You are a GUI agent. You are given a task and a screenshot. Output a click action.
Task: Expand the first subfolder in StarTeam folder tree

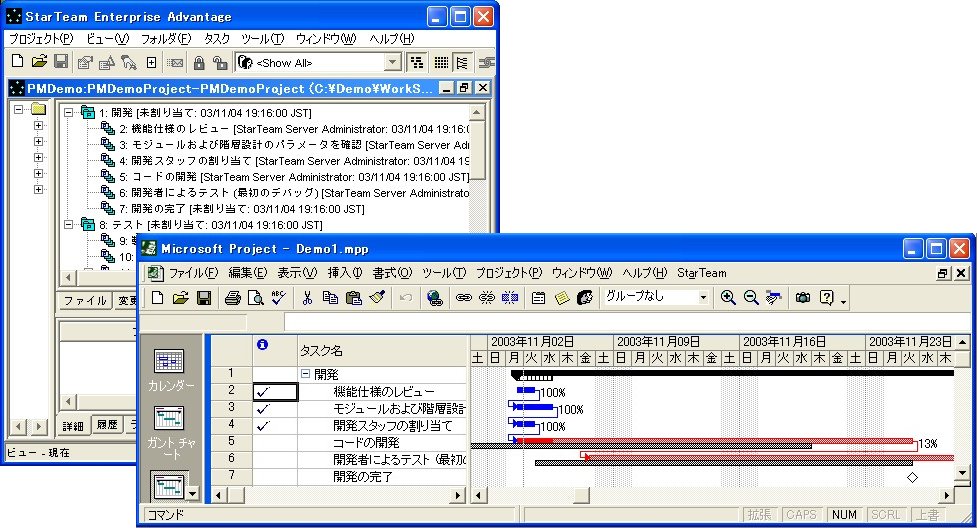(x=39, y=125)
